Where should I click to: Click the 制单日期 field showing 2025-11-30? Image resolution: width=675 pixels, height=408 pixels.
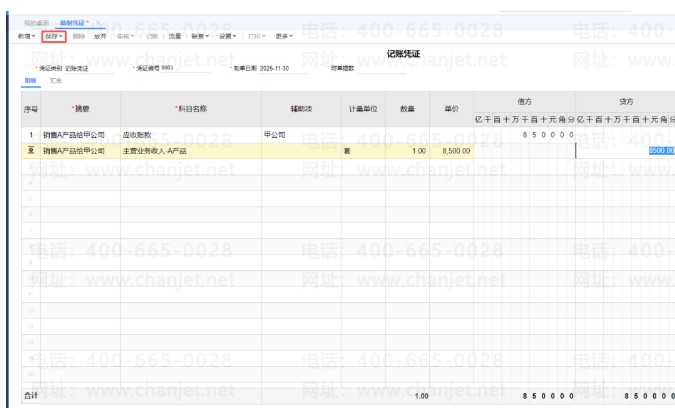point(283,68)
